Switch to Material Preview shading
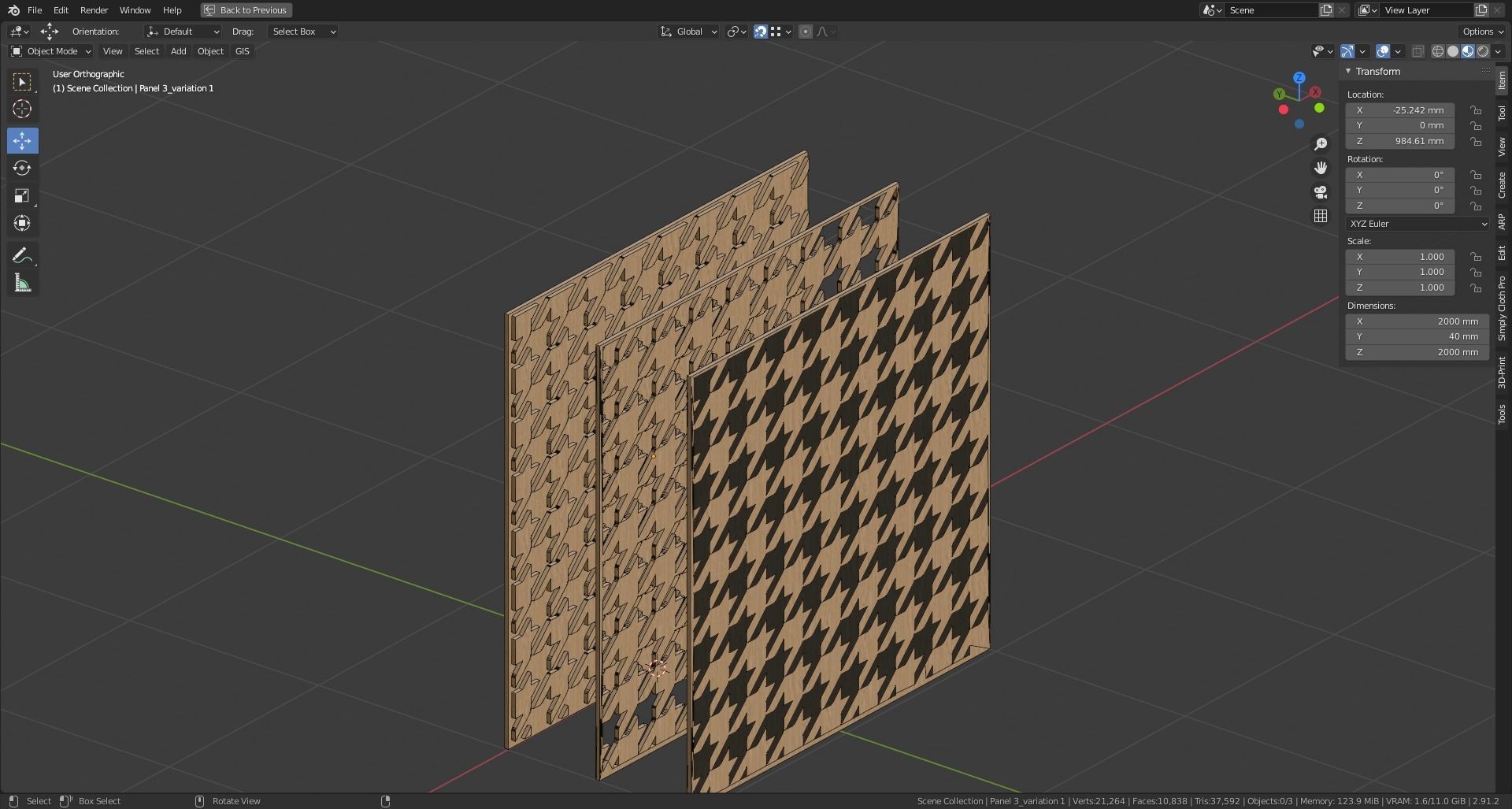This screenshot has height=809, width=1512. click(1468, 51)
